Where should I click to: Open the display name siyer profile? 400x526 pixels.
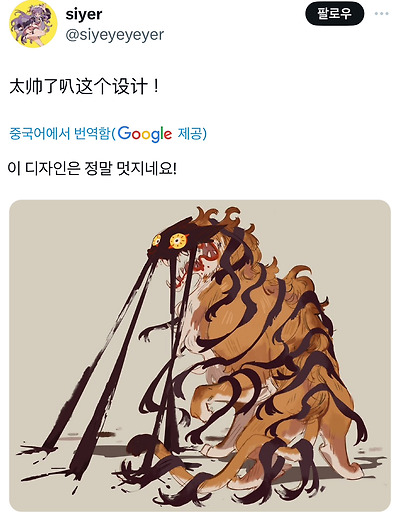coord(84,14)
